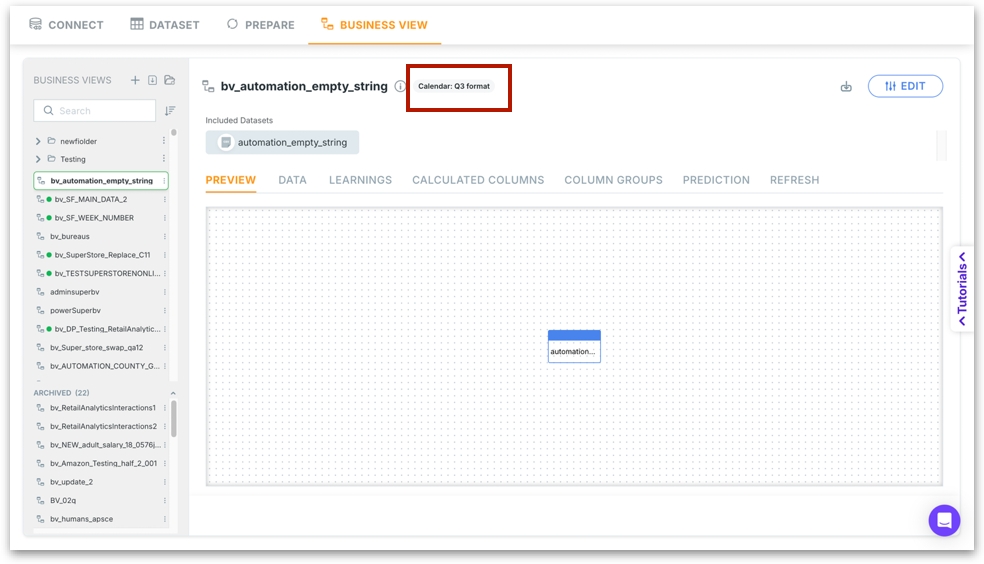The height and width of the screenshot is (564, 984).
Task: Open options menu for Testing folder
Action: pos(165,159)
